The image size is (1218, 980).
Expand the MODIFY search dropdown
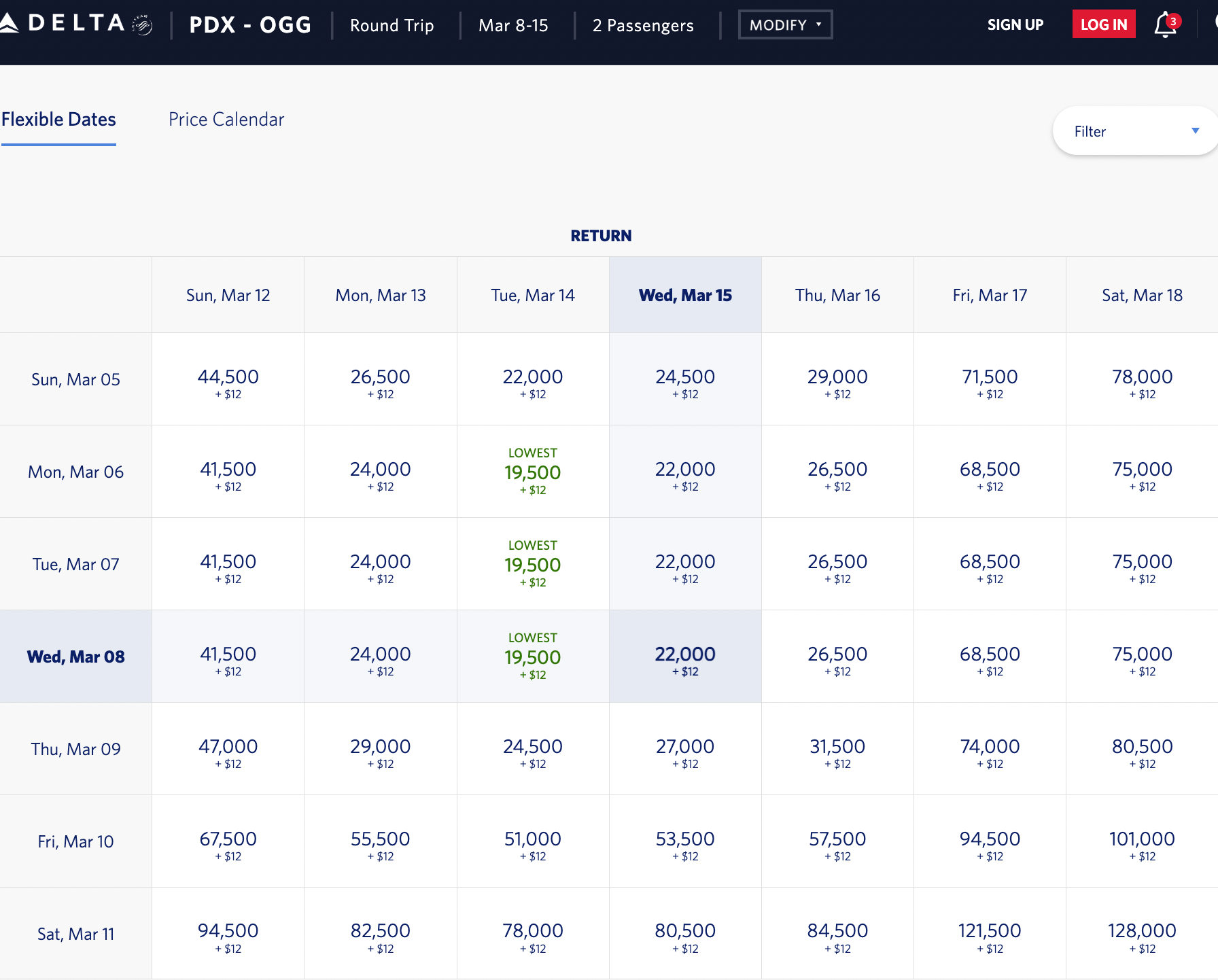coord(785,25)
